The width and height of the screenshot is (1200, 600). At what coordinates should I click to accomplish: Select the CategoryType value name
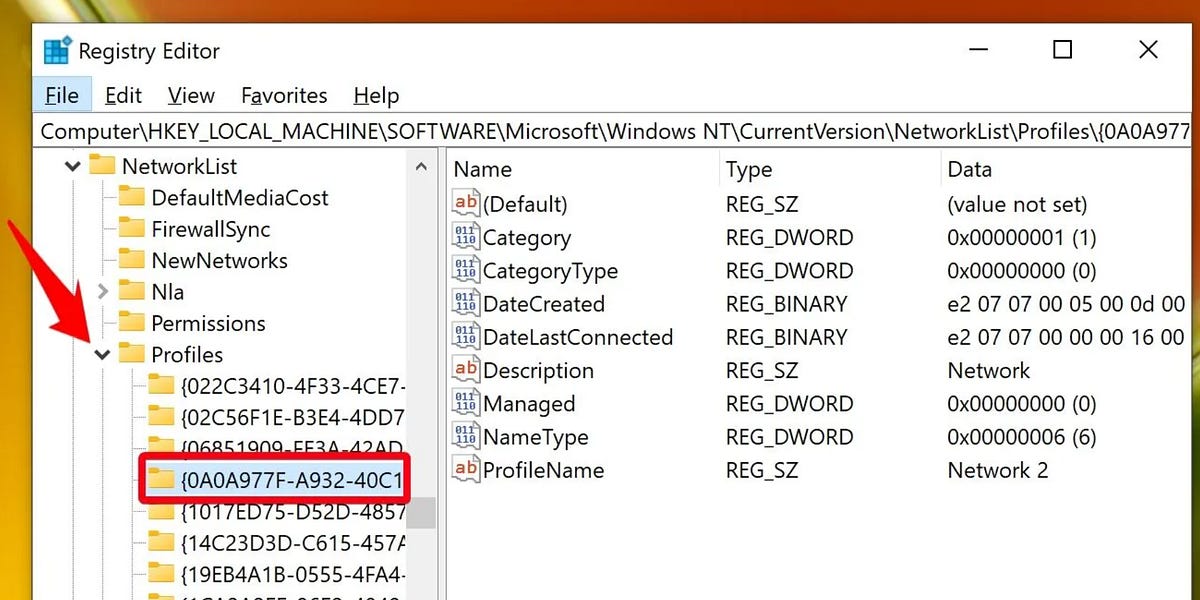tap(550, 271)
